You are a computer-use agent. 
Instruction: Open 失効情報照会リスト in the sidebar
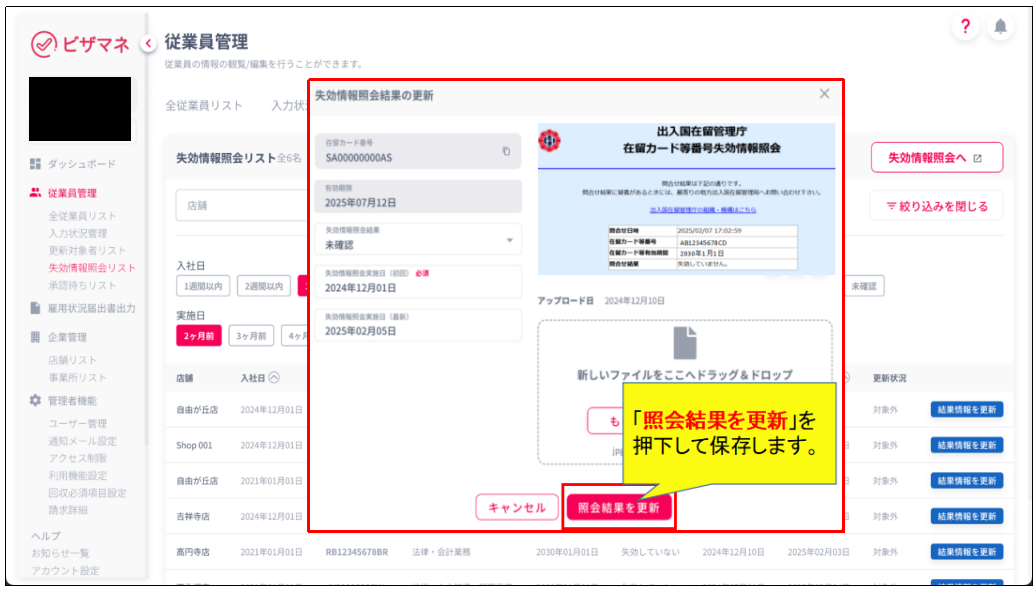[x=91, y=268]
